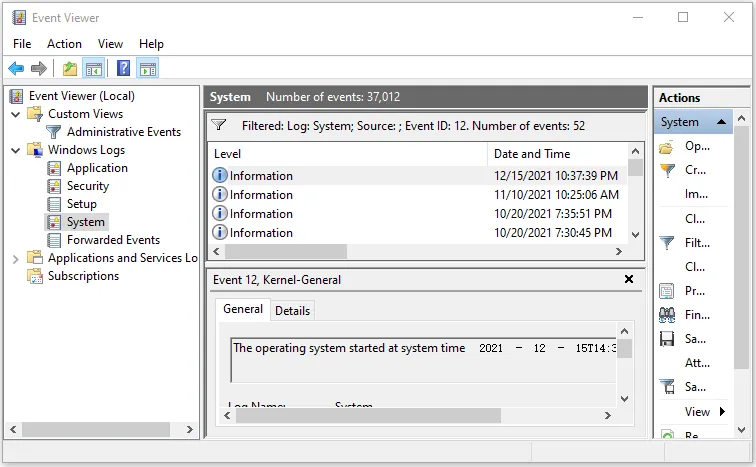Select event dated 12/15/2021 10:37:39 PM
Viewport: 756px width, 467px height.
(418, 176)
